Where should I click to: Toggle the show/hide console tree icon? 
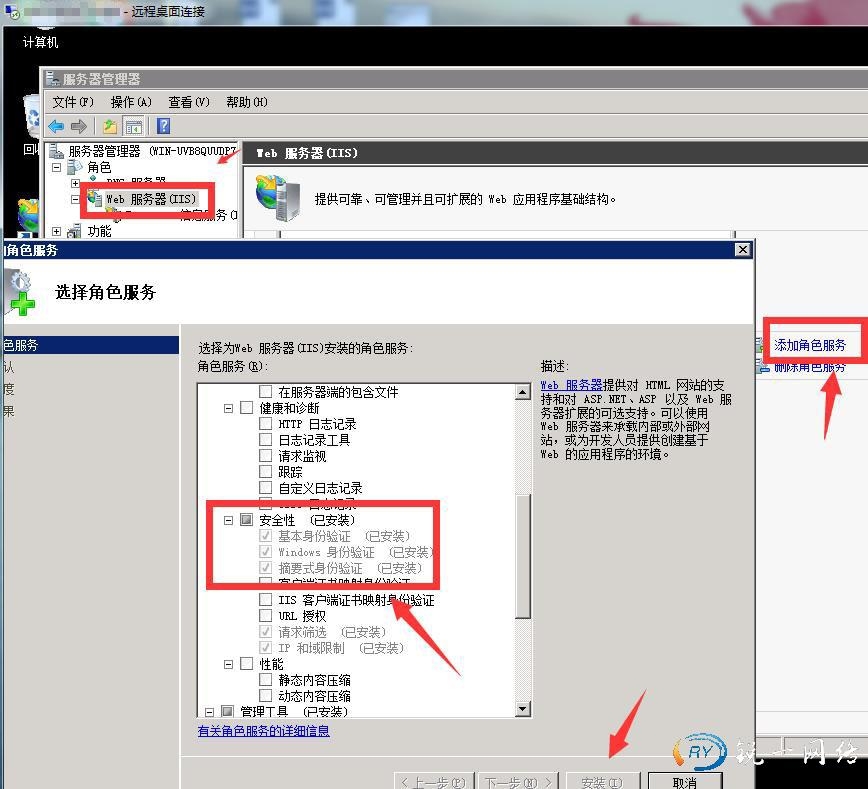tap(133, 126)
